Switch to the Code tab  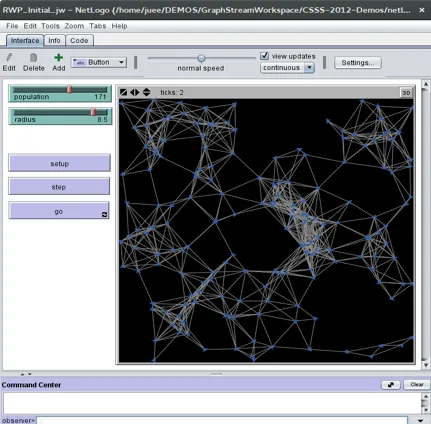[x=79, y=40]
